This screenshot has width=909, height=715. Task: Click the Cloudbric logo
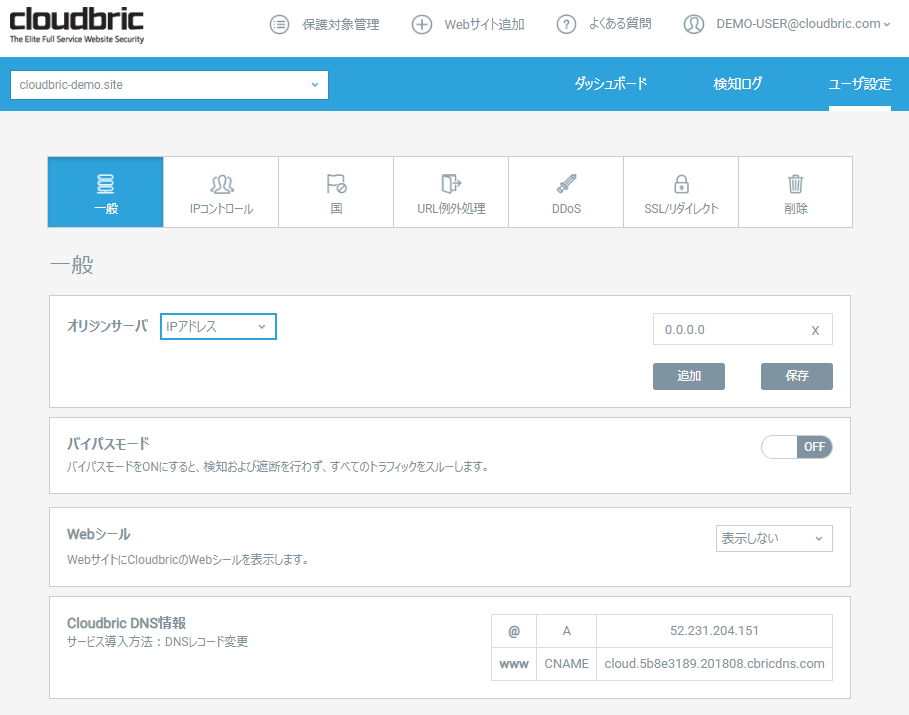(x=77, y=25)
